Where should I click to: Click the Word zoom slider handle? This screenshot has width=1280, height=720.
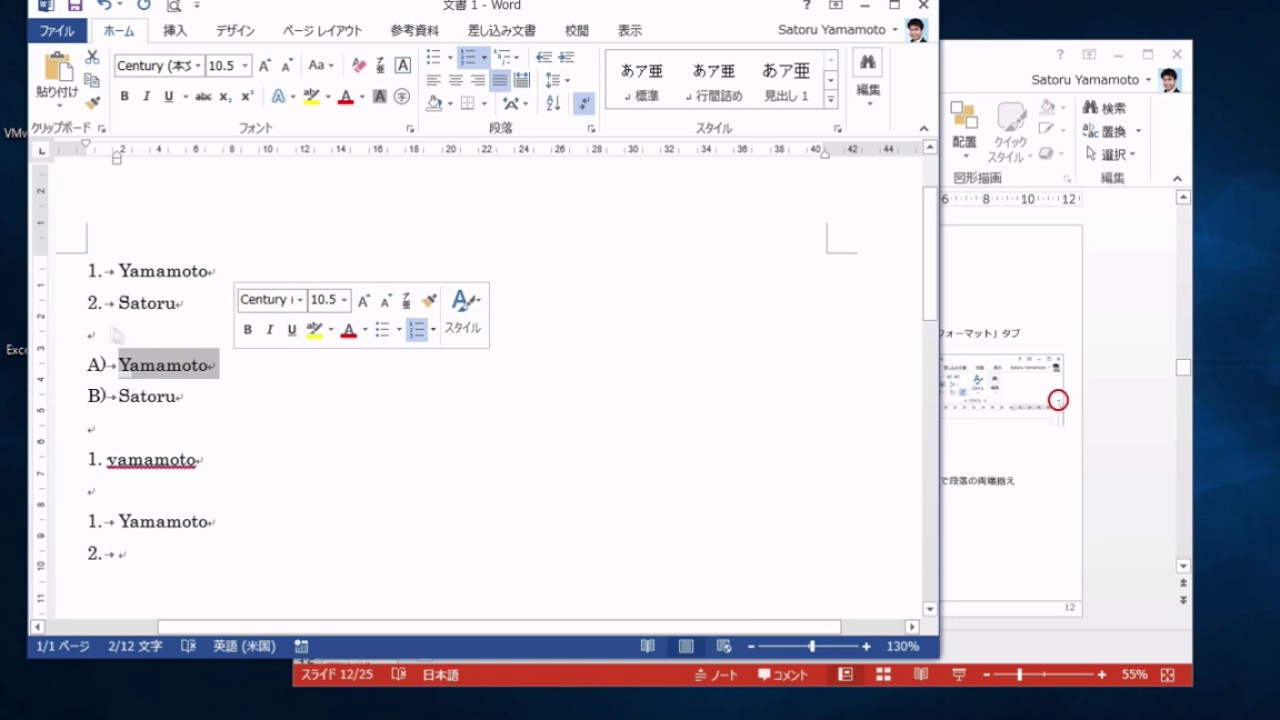pyautogui.click(x=812, y=647)
